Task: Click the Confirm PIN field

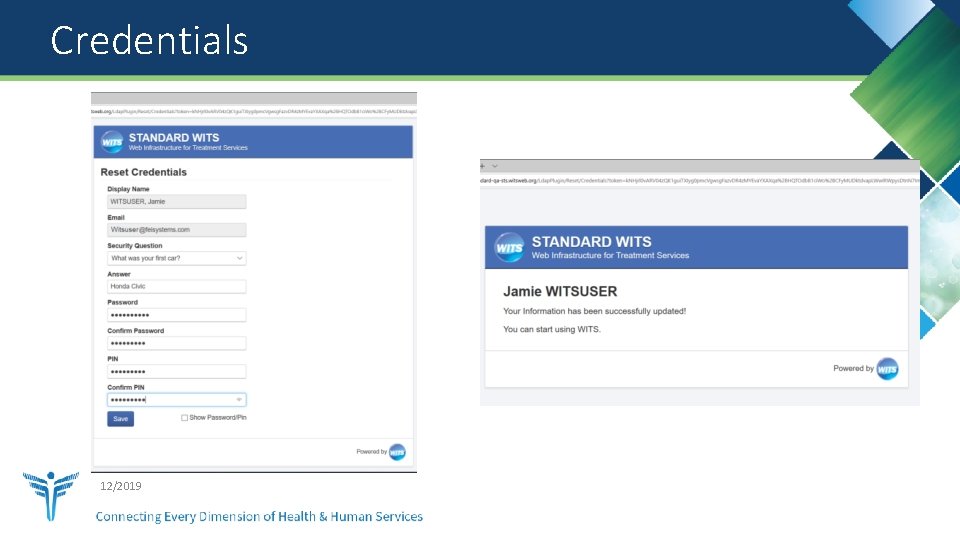Action: [x=176, y=400]
